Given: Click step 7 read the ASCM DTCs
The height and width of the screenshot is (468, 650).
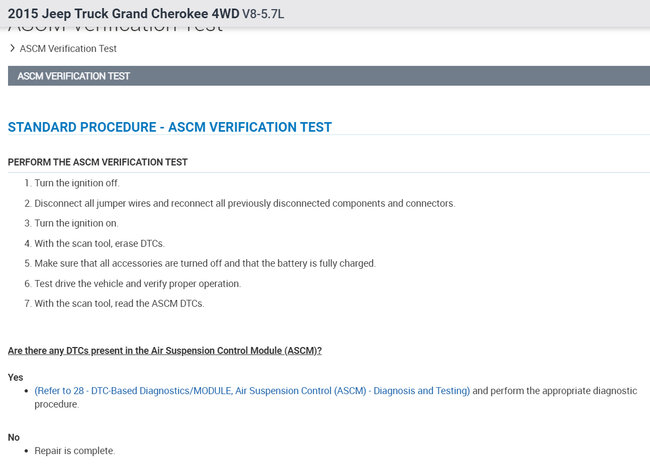Looking at the screenshot, I should (x=119, y=303).
